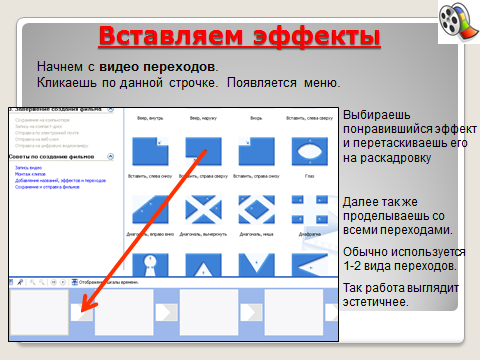Collapse the 'Завершение создания фильма' section
Image resolution: width=480 pixels, height=360 pixels.
111,110
